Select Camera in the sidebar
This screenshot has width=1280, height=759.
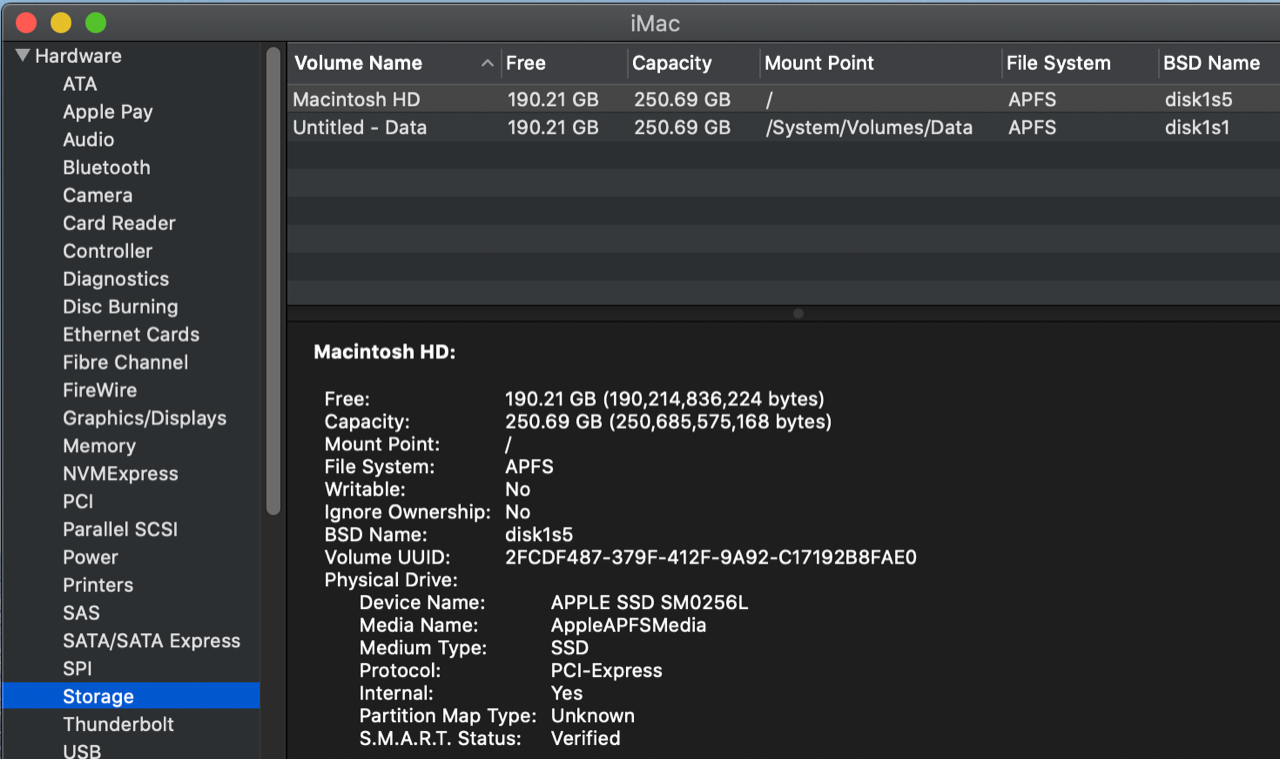tap(97, 196)
